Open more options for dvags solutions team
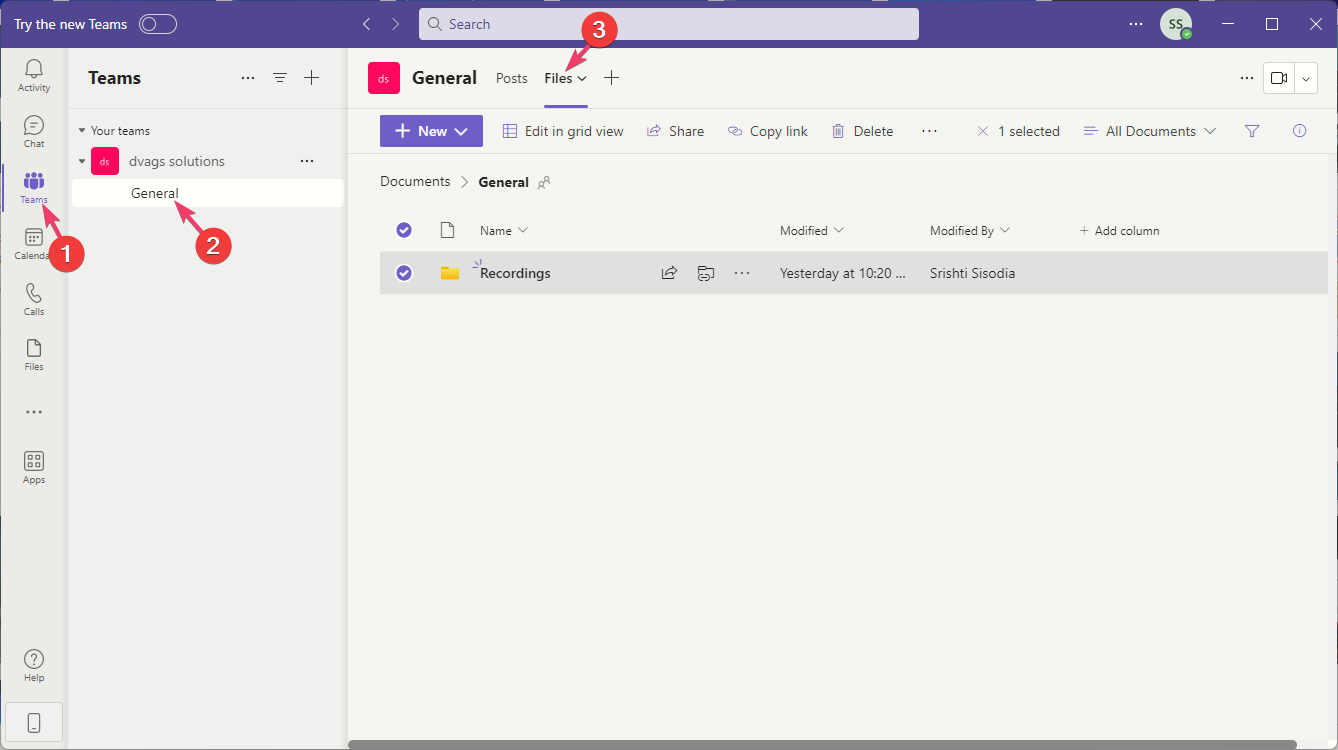The image size is (1338, 750). point(307,161)
